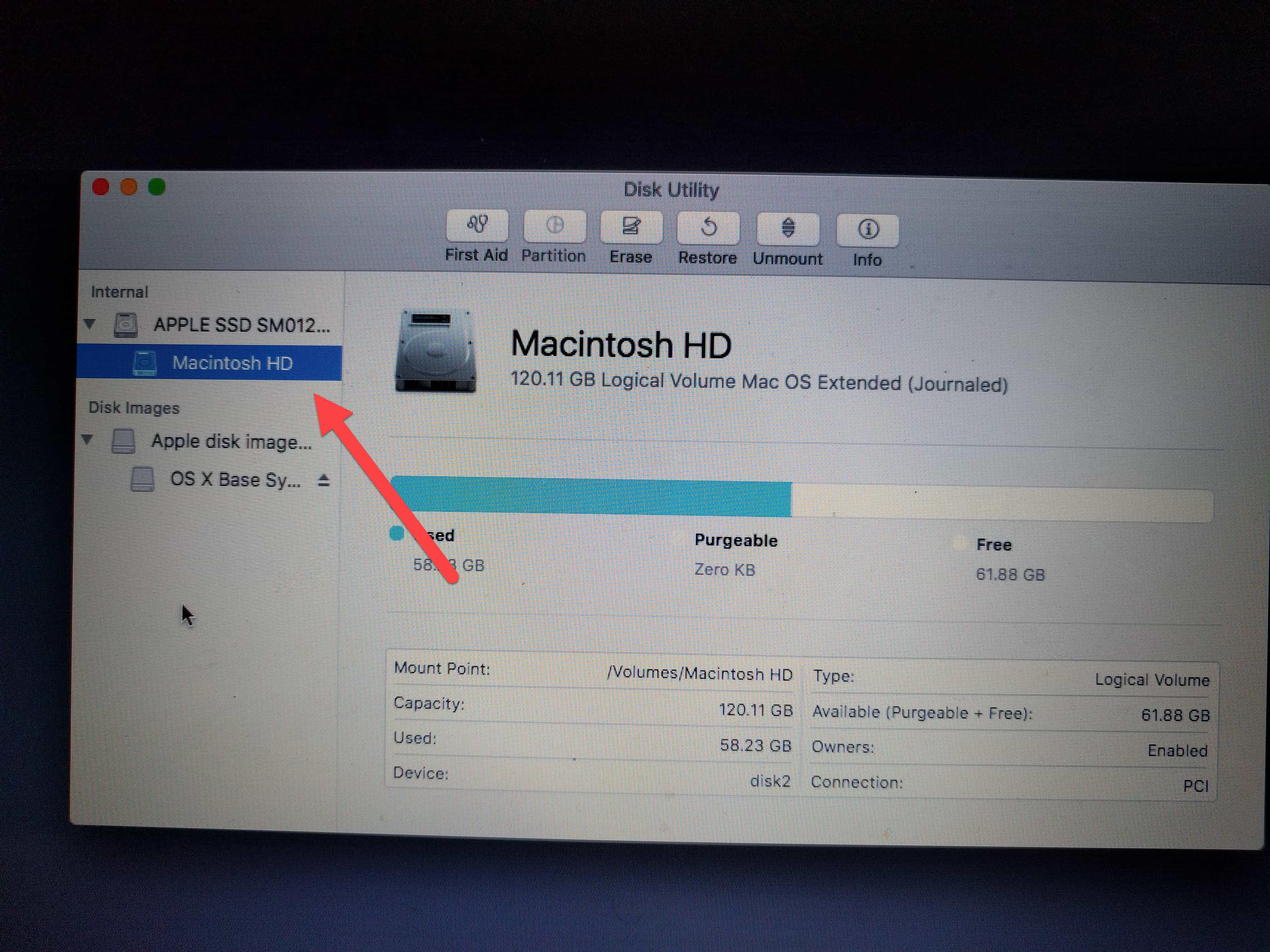Select APPLE SSD SM012... in sidebar
1270x952 pixels.
click(242, 326)
